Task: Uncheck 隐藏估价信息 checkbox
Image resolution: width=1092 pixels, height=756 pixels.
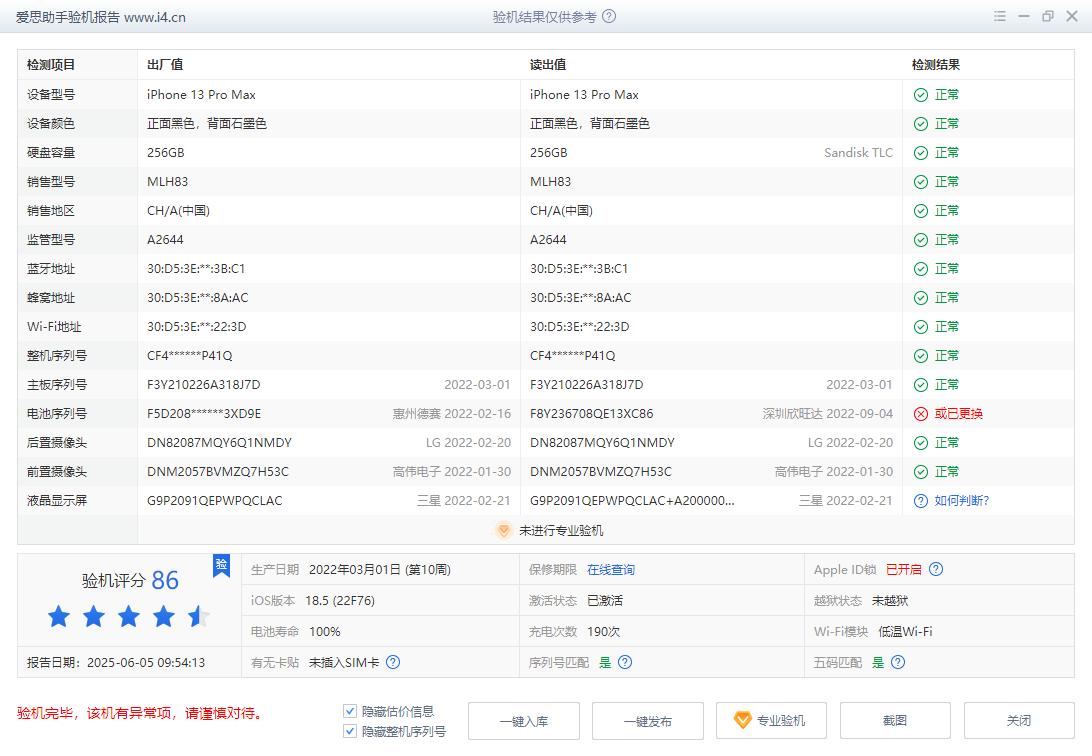Action: pos(350,711)
